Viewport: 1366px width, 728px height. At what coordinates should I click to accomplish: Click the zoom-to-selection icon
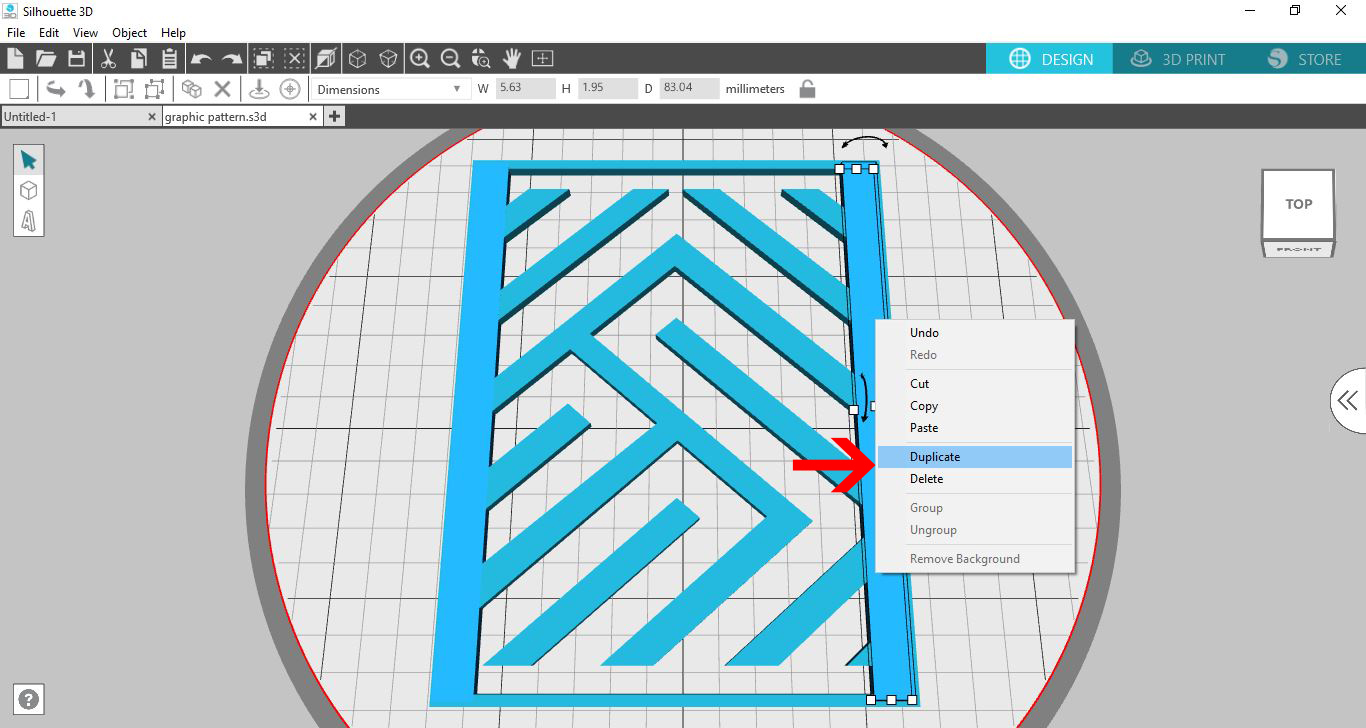[x=481, y=58]
